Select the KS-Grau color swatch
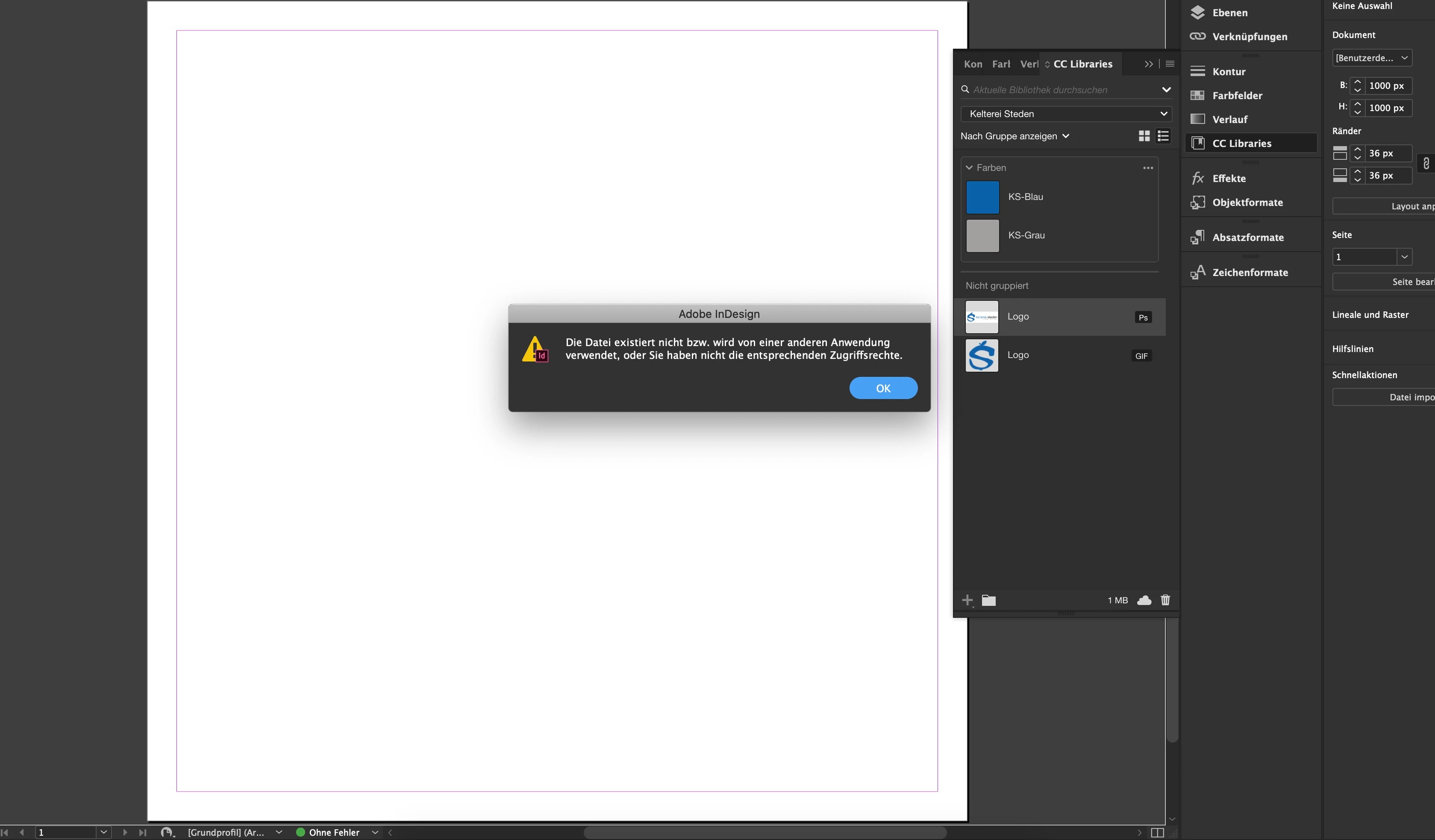This screenshot has height=840, width=1435. (982, 236)
